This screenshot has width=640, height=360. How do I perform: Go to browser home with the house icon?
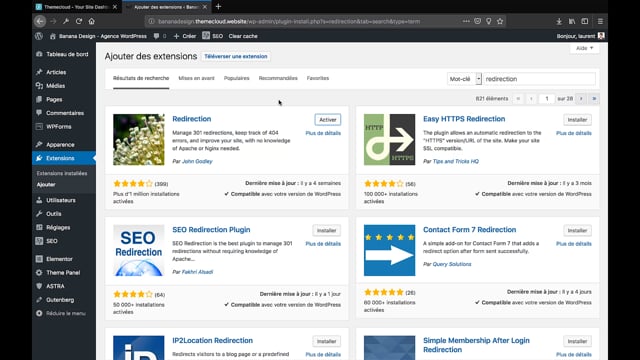click(91, 21)
